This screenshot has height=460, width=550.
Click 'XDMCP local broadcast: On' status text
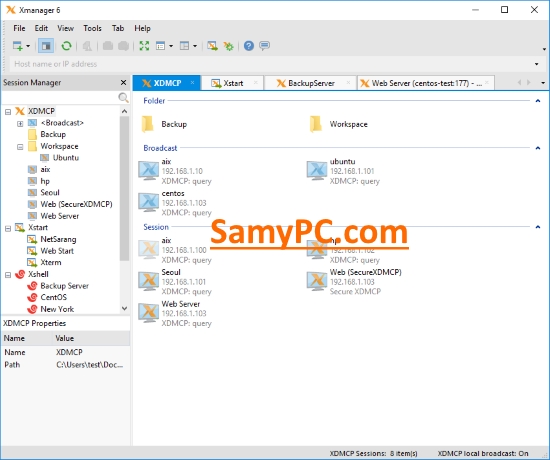coord(483,454)
